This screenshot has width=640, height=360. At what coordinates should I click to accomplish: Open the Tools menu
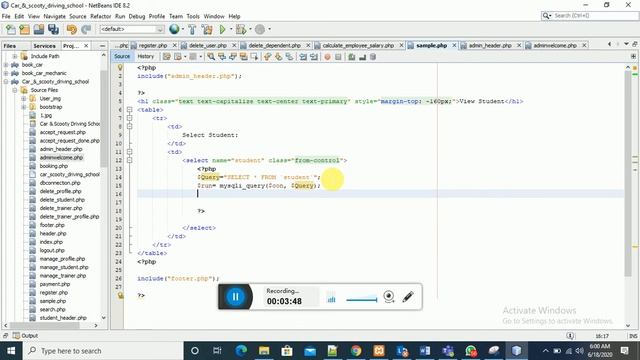tap(193, 16)
